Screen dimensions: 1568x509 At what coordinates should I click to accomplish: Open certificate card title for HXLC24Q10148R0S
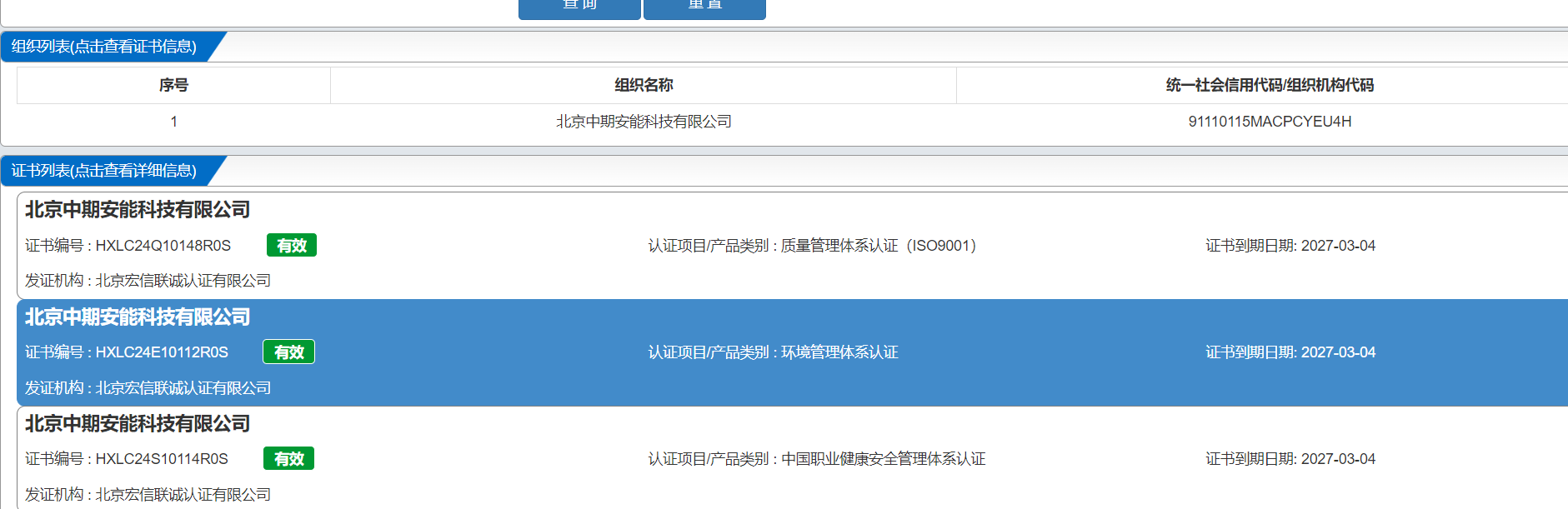(x=138, y=210)
